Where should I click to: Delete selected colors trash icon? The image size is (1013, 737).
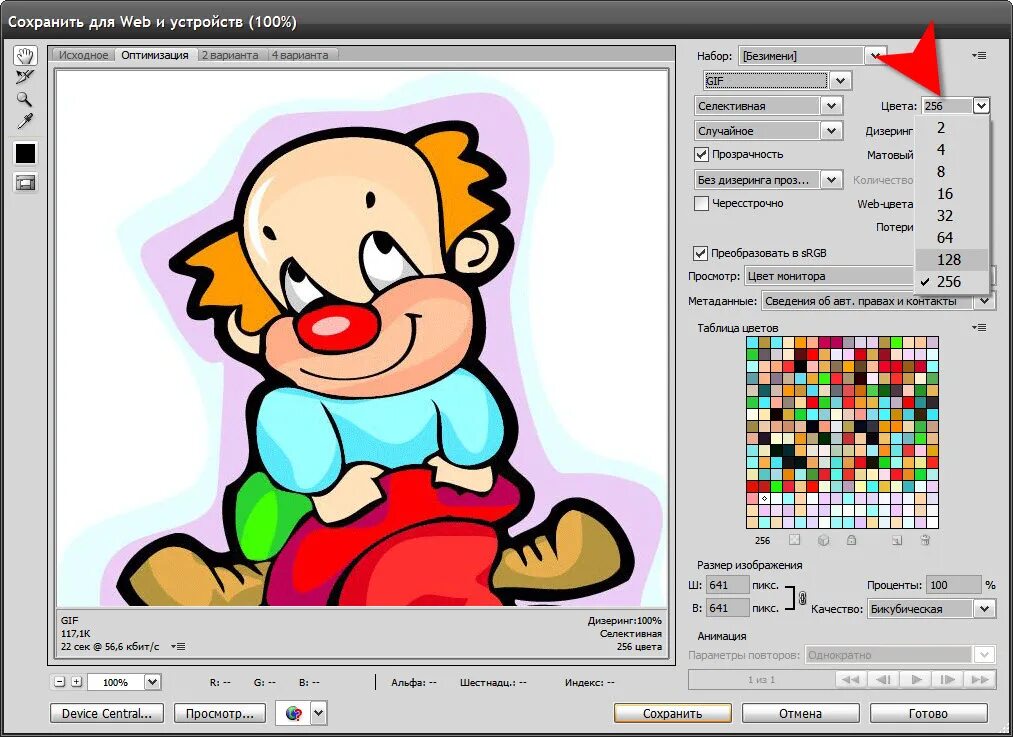point(925,540)
